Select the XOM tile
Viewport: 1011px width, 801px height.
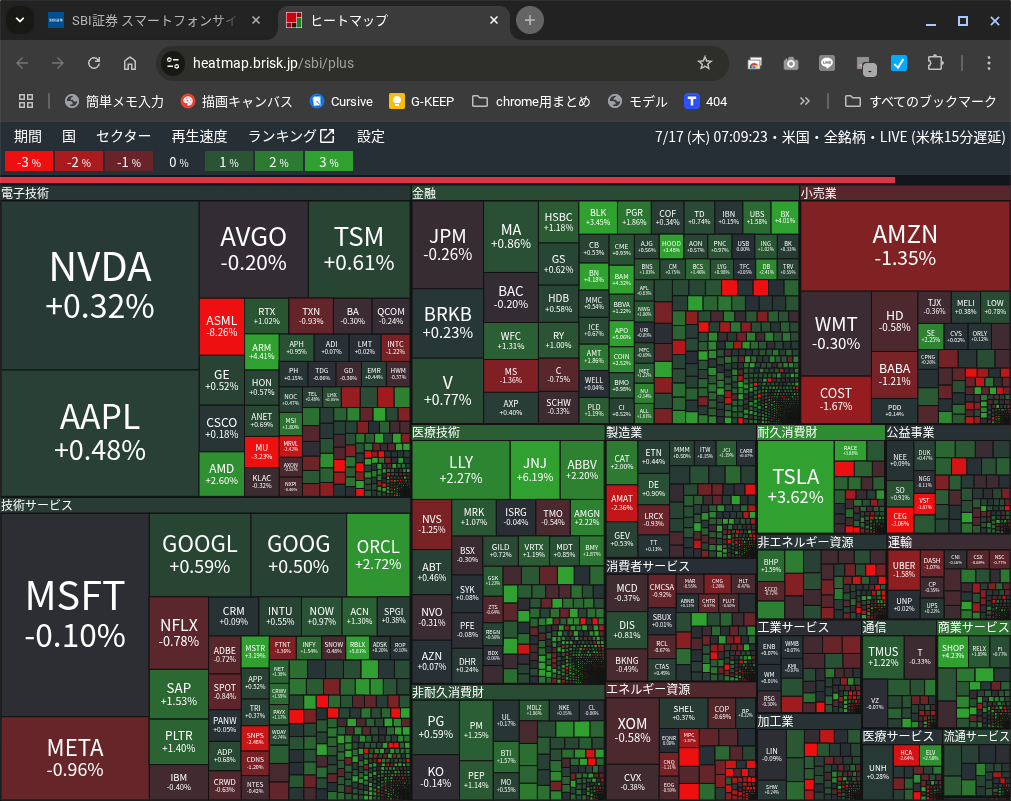tap(632, 730)
